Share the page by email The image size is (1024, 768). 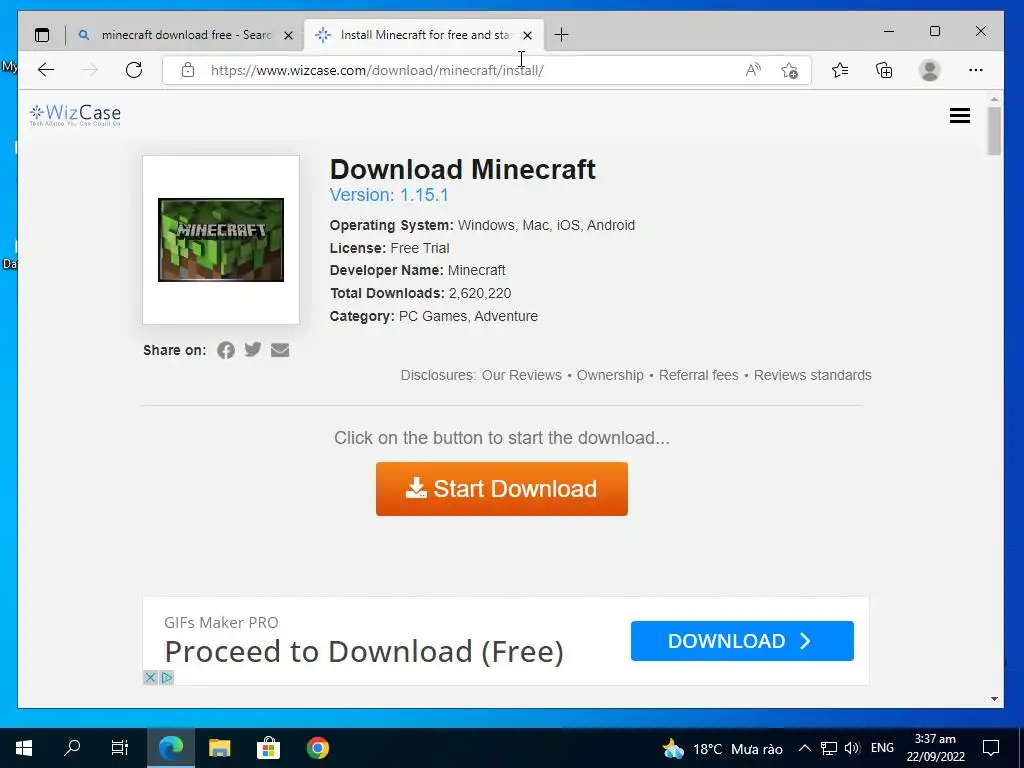coord(280,350)
